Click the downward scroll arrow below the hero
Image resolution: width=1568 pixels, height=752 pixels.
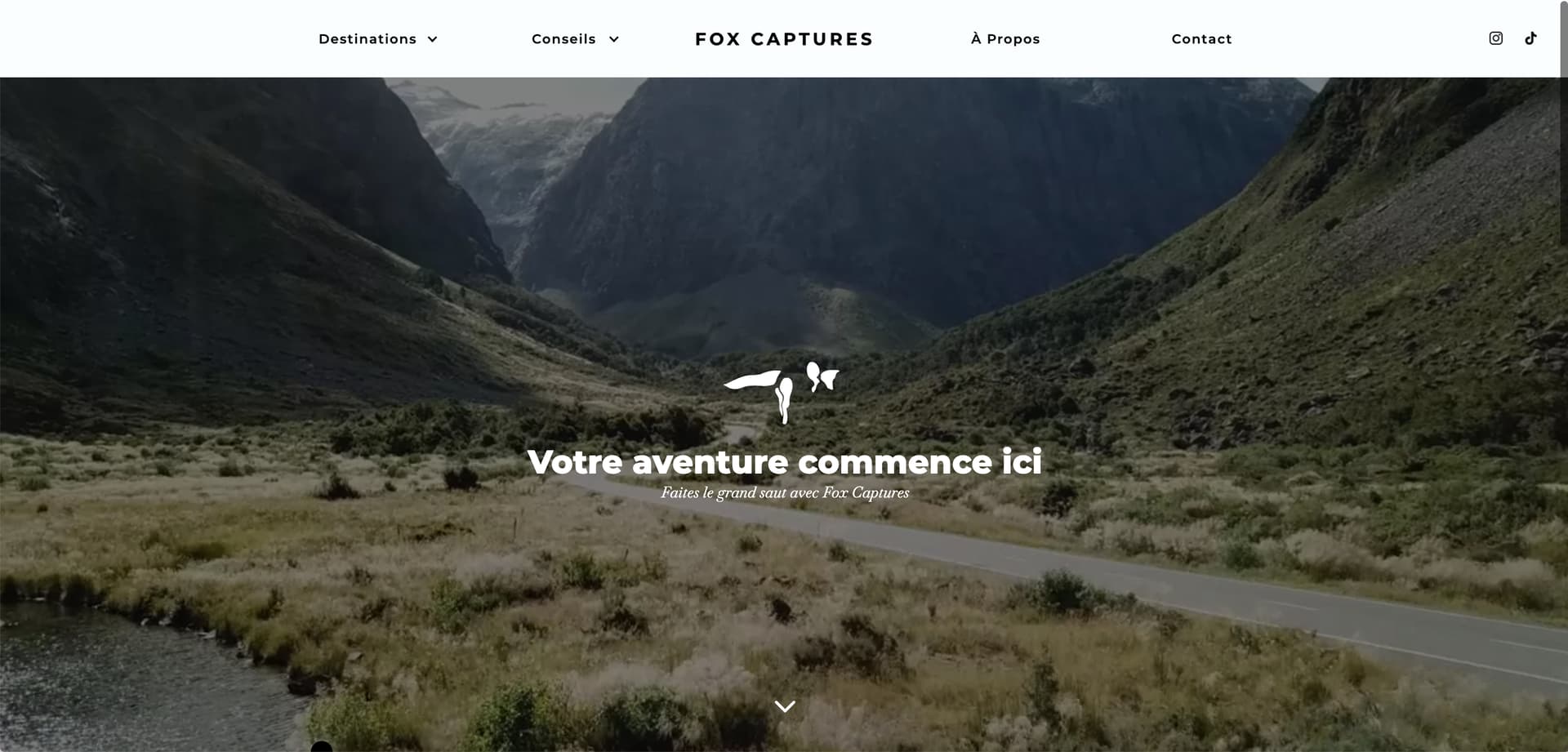tap(785, 706)
